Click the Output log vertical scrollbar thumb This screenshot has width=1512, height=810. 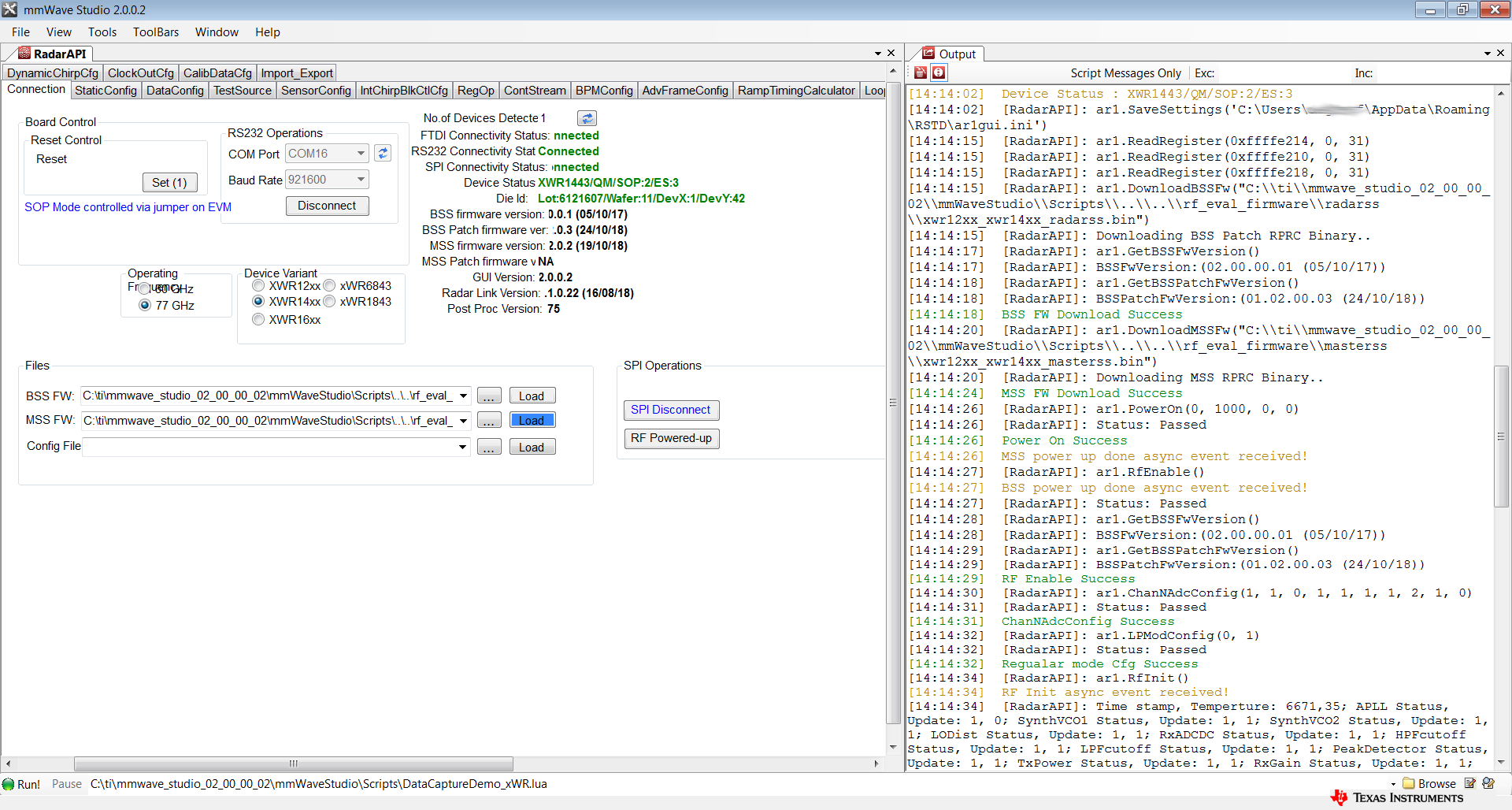tap(1500, 437)
